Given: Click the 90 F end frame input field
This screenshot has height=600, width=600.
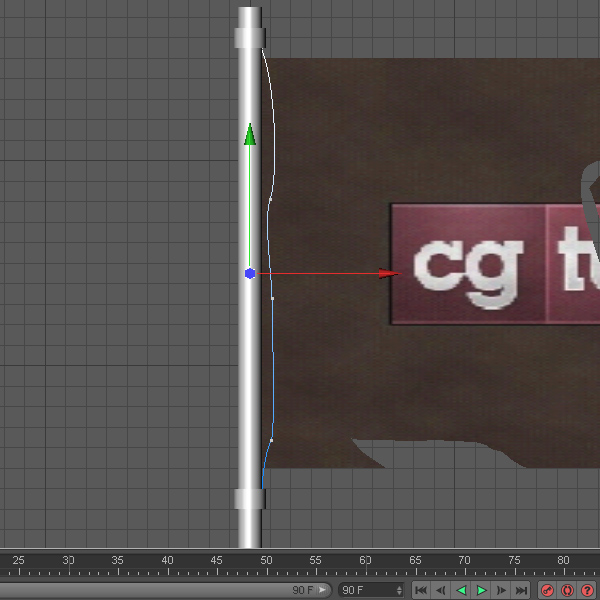Looking at the screenshot, I should tap(371, 590).
